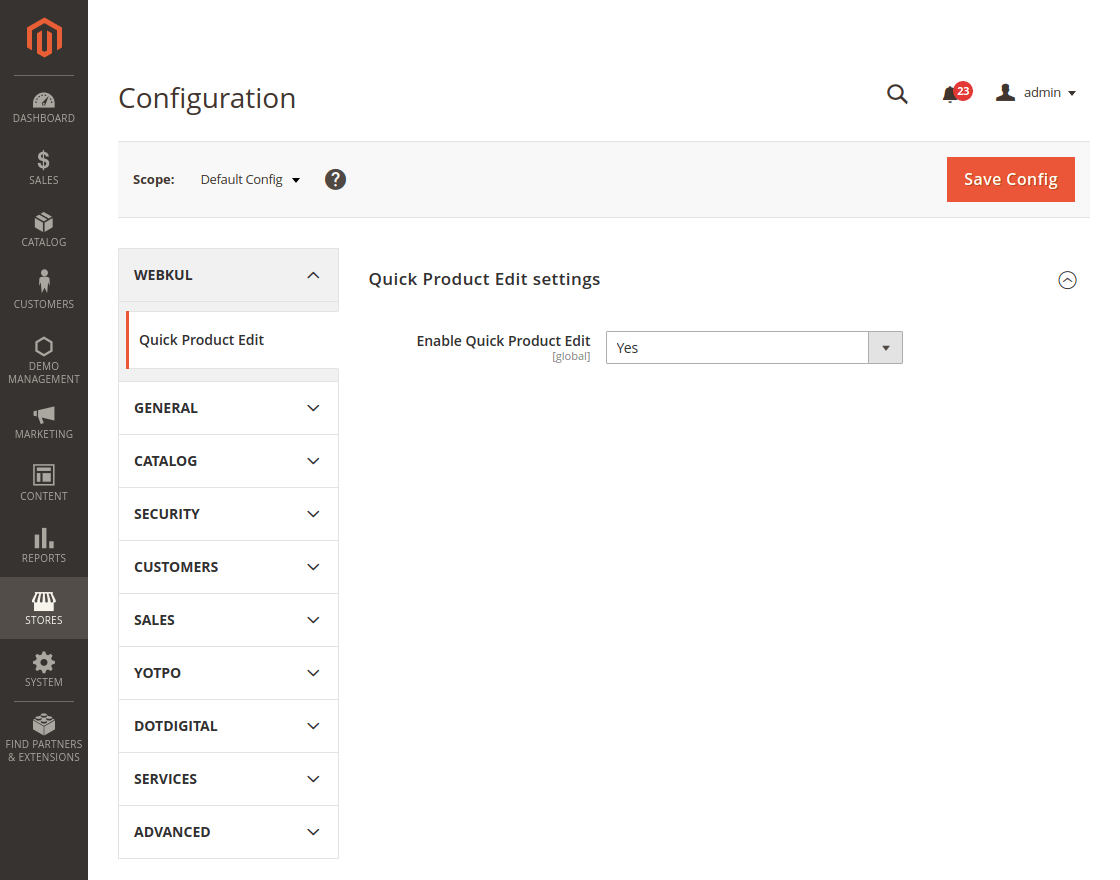The image size is (1120, 880).
Task: Collapse the WEBKUL config tab
Action: point(229,275)
